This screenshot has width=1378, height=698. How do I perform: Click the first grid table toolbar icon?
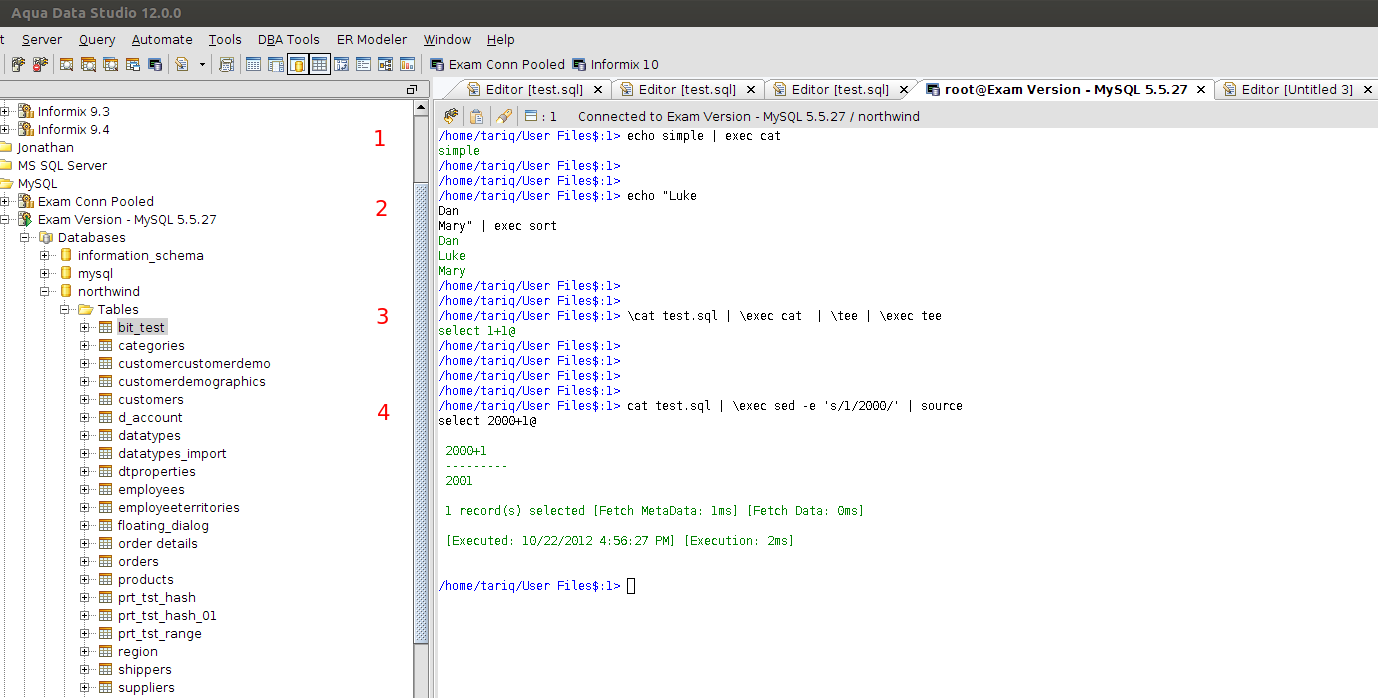tap(253, 64)
